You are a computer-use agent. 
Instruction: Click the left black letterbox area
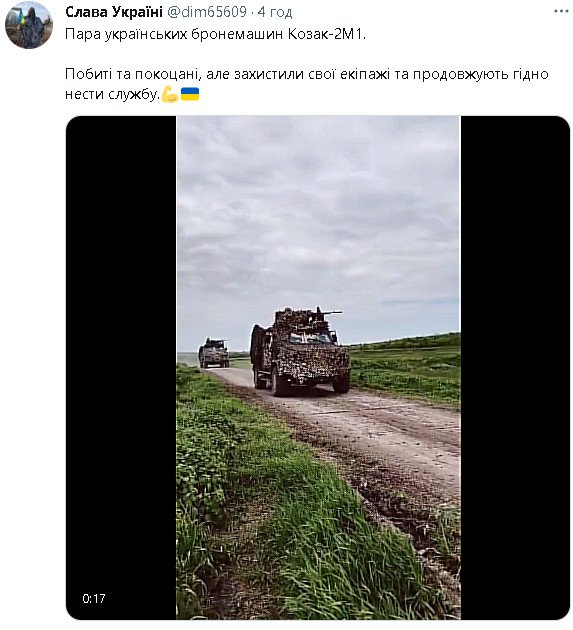pyautogui.click(x=121, y=368)
